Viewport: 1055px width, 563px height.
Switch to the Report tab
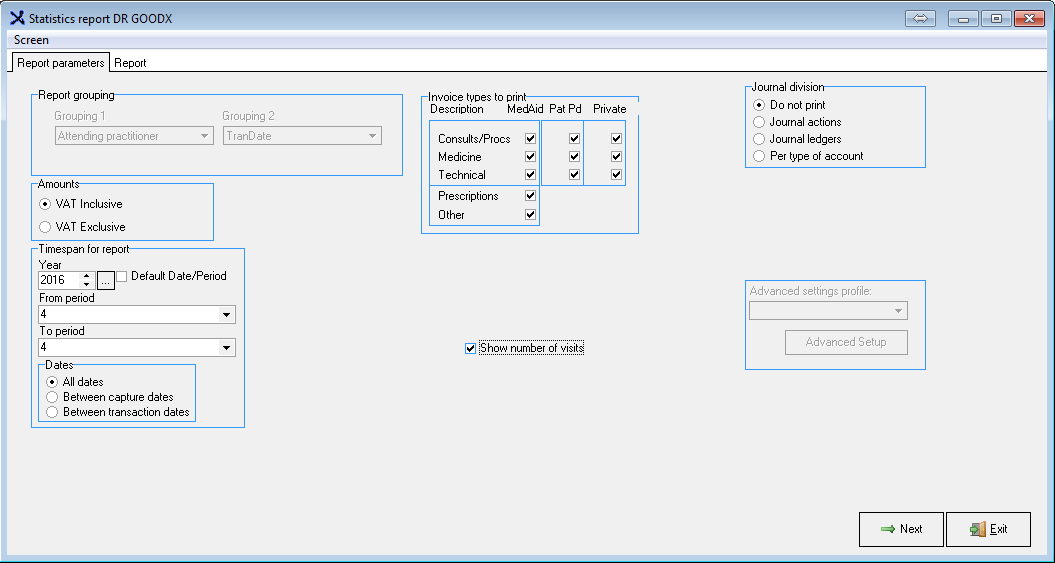[x=130, y=63]
